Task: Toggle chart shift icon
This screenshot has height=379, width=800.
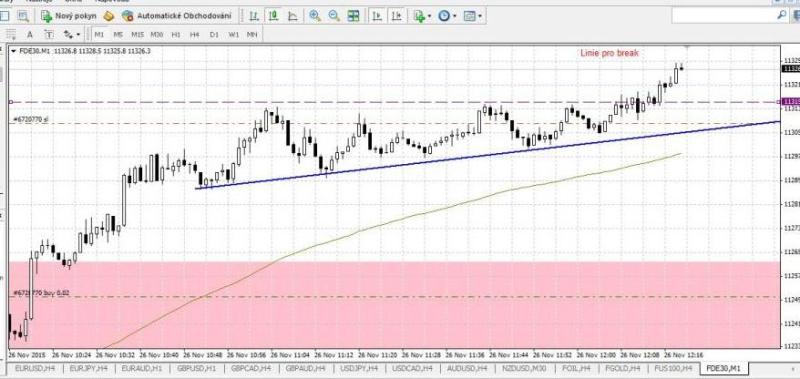Action: click(x=396, y=16)
